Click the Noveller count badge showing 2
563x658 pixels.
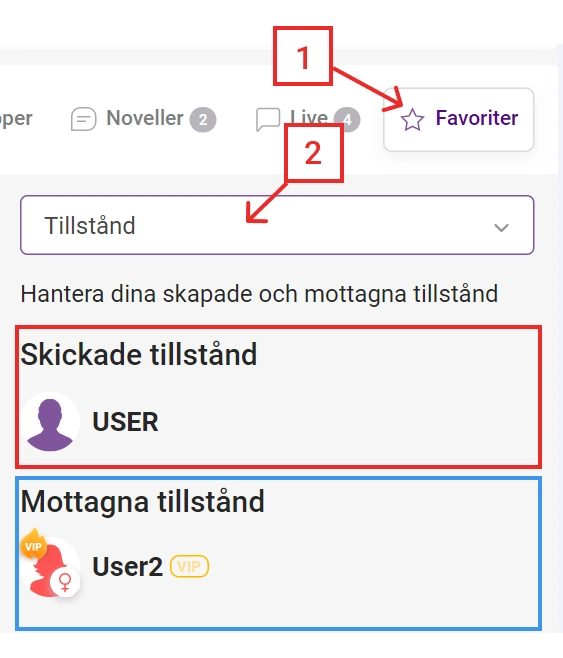[x=203, y=120]
